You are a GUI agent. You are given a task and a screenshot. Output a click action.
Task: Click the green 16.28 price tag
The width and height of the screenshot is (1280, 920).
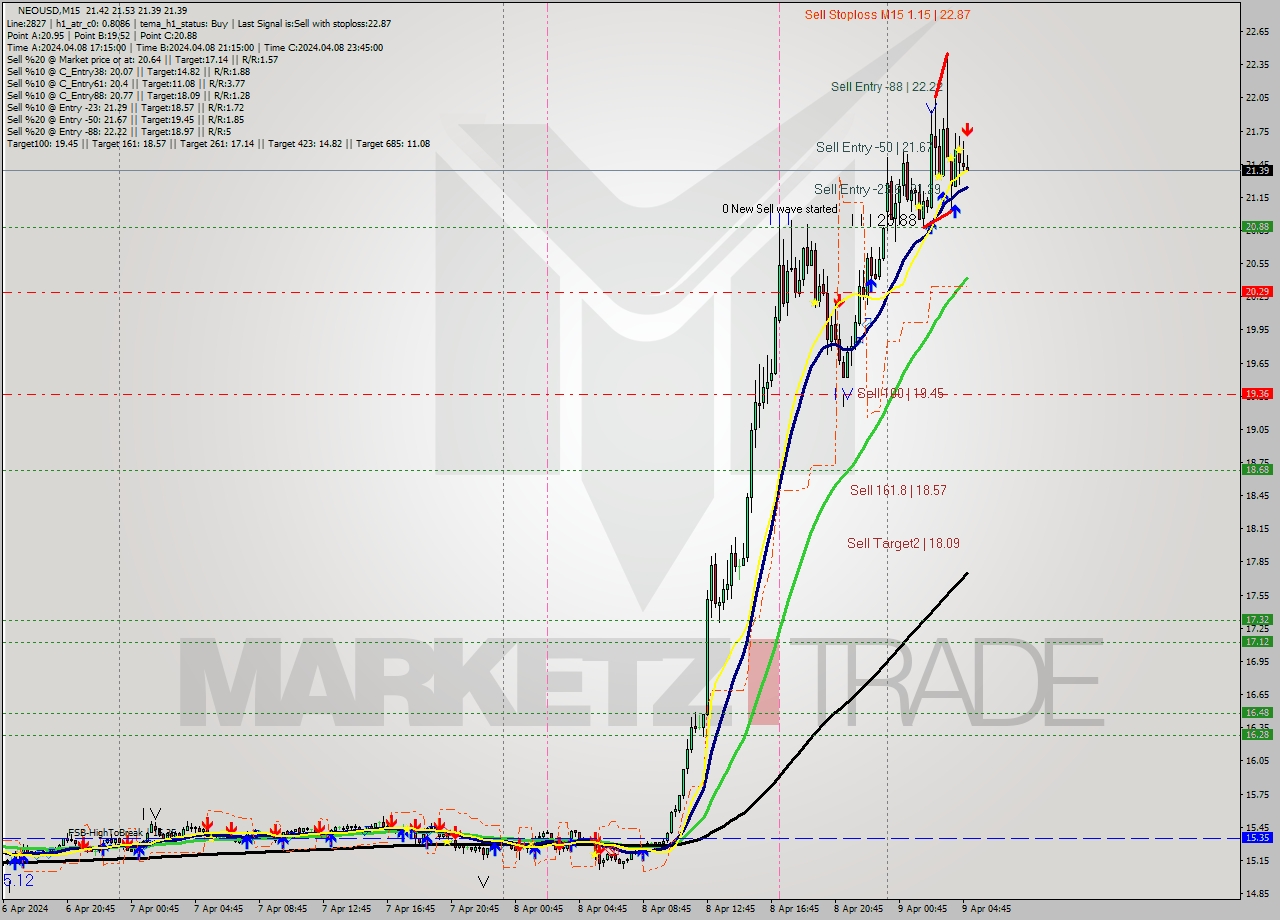[x=1257, y=735]
